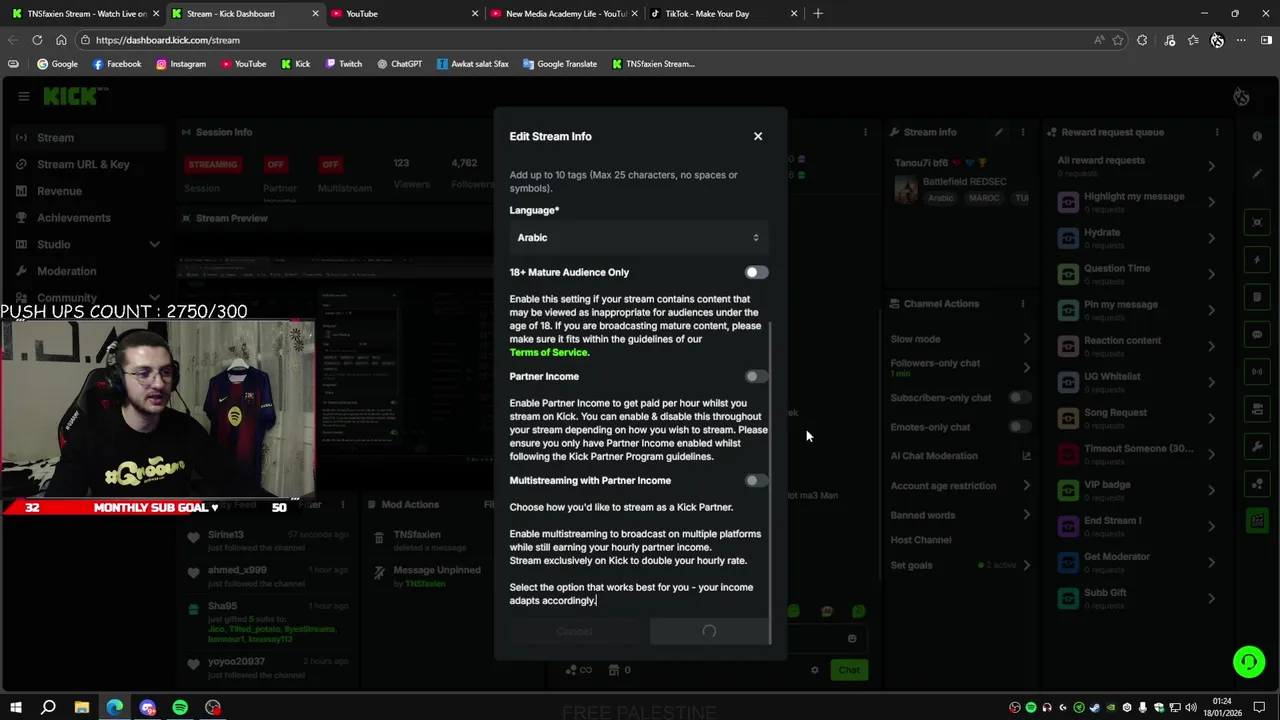
Task: Open the Terms of Service link
Action: 549,352
